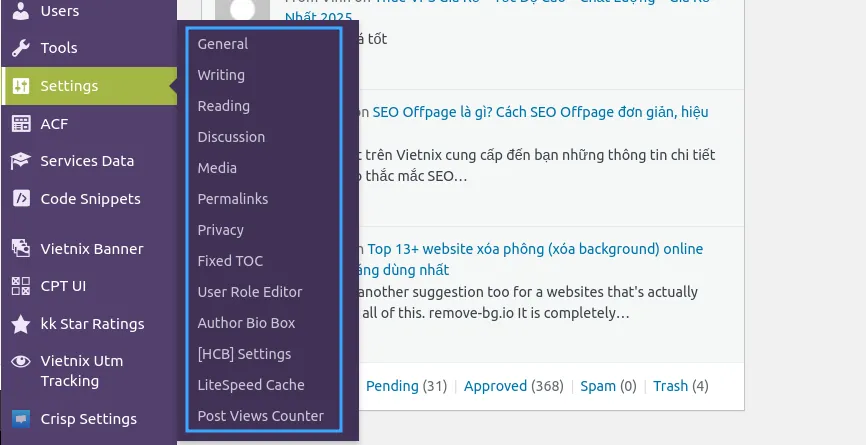Open Code Snippets in sidebar

pos(89,199)
